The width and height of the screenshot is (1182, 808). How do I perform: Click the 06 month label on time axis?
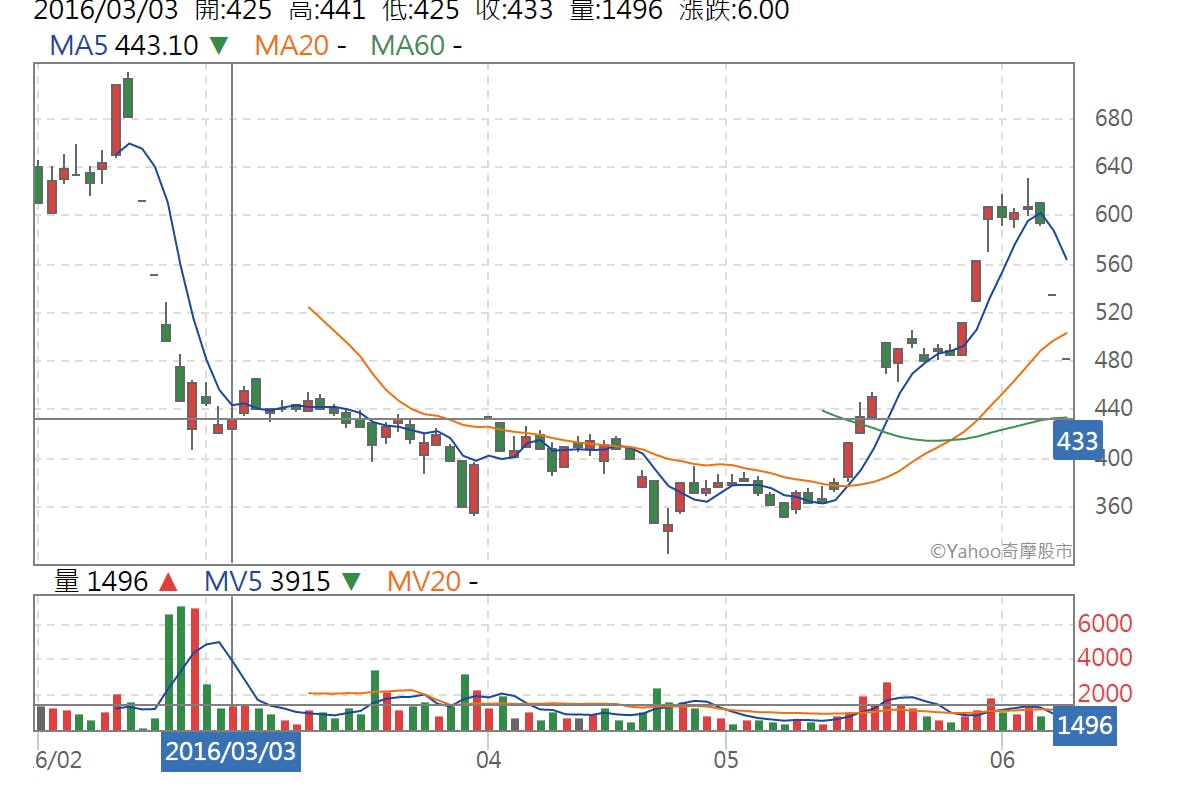(1002, 759)
